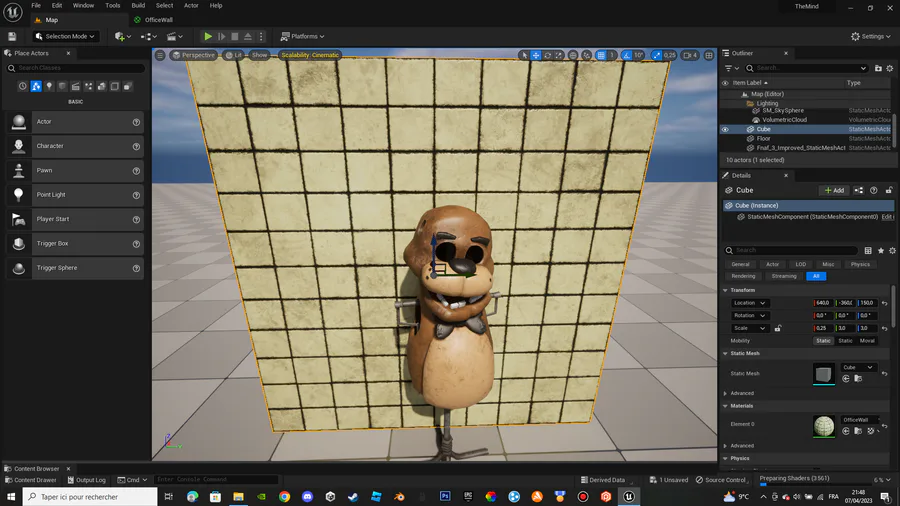Toggle world/local coordinate system icon
Viewport: 900px width, 506px height.
click(573, 55)
